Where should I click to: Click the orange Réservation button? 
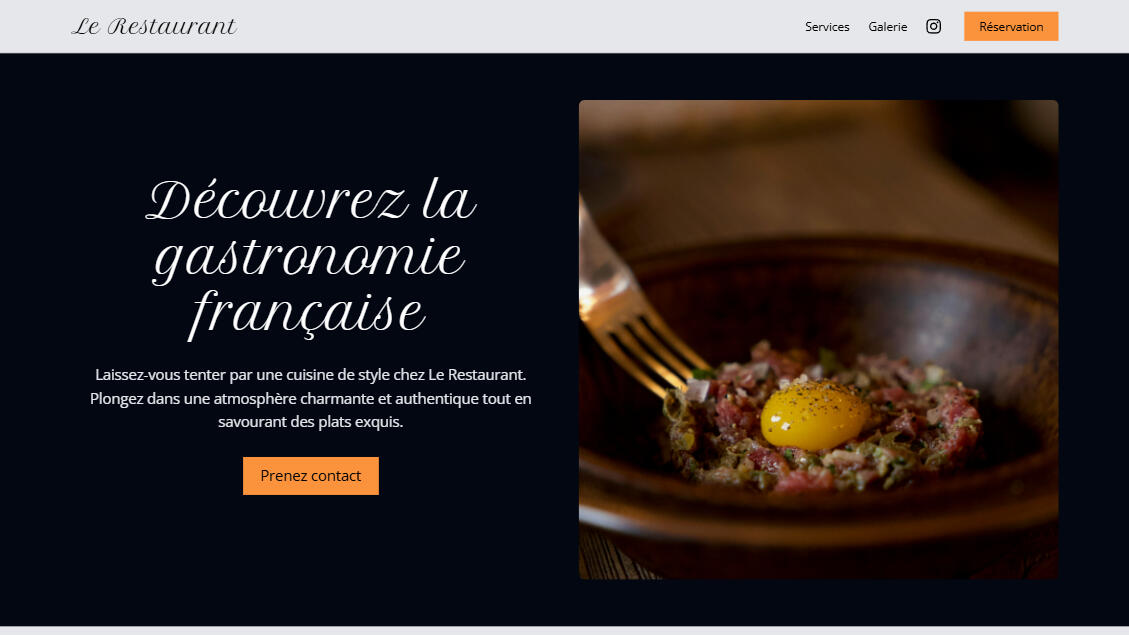[x=1011, y=27]
